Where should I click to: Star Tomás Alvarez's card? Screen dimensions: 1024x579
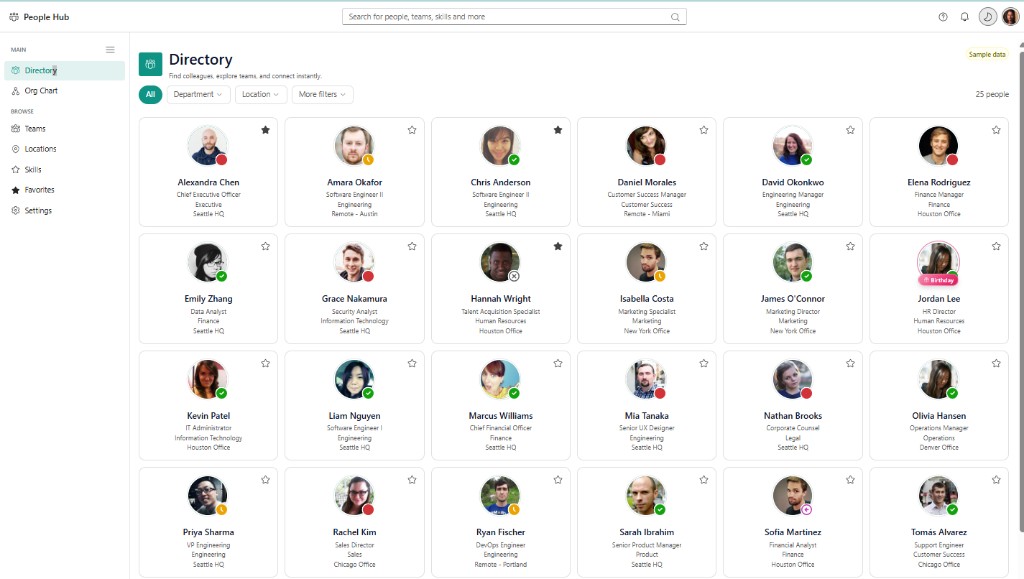(996, 480)
